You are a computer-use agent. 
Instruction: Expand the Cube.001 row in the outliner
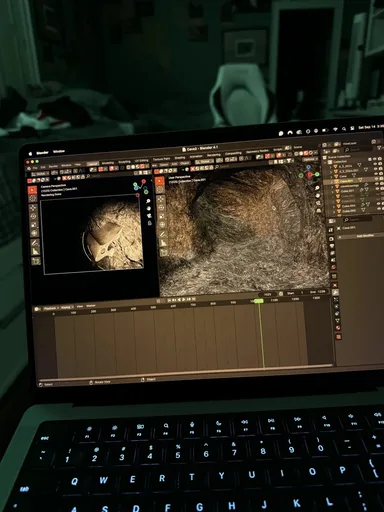333,192
